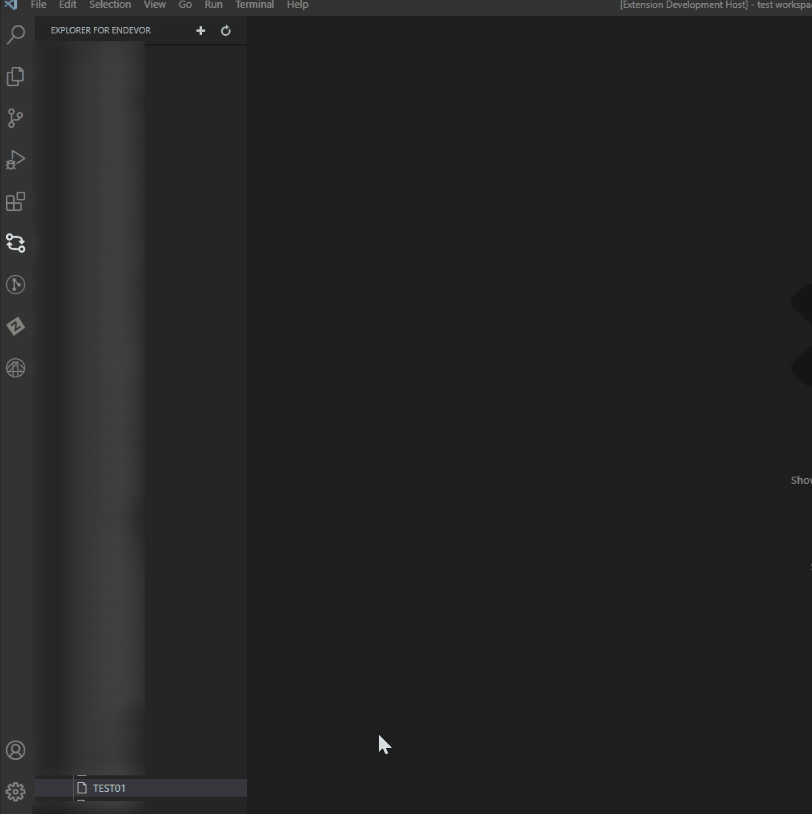Open the Search view in activity bar
The width and height of the screenshot is (812, 814).
coord(16,35)
